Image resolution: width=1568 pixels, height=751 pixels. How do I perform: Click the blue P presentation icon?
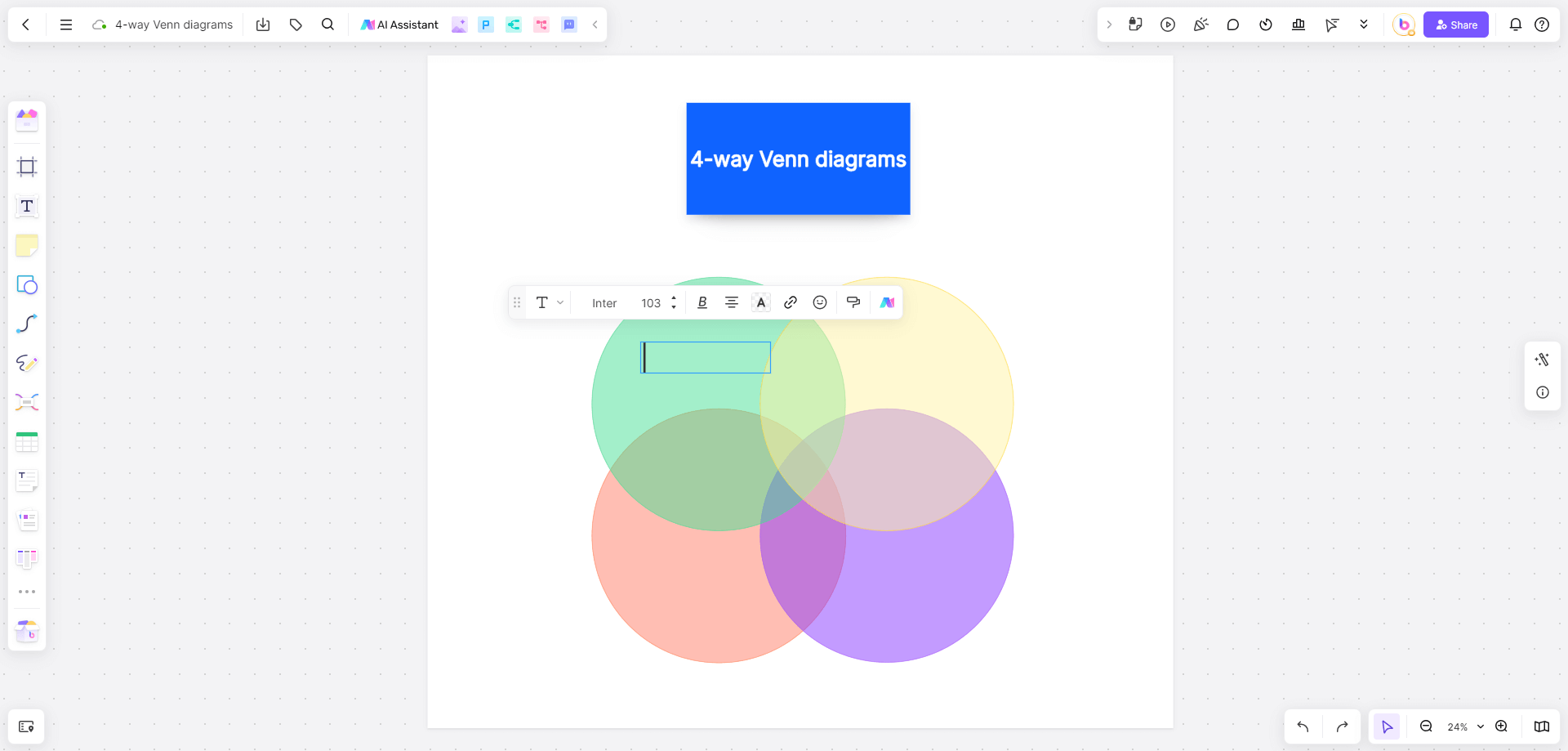486,25
